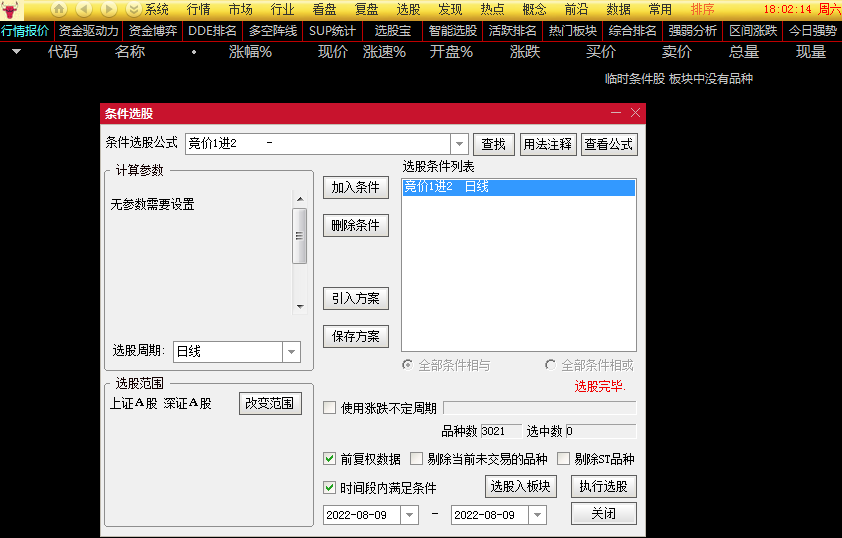842x538 pixels.
Task: Enable 剔除当前未交易的品种 checkbox
Action: pos(416,459)
